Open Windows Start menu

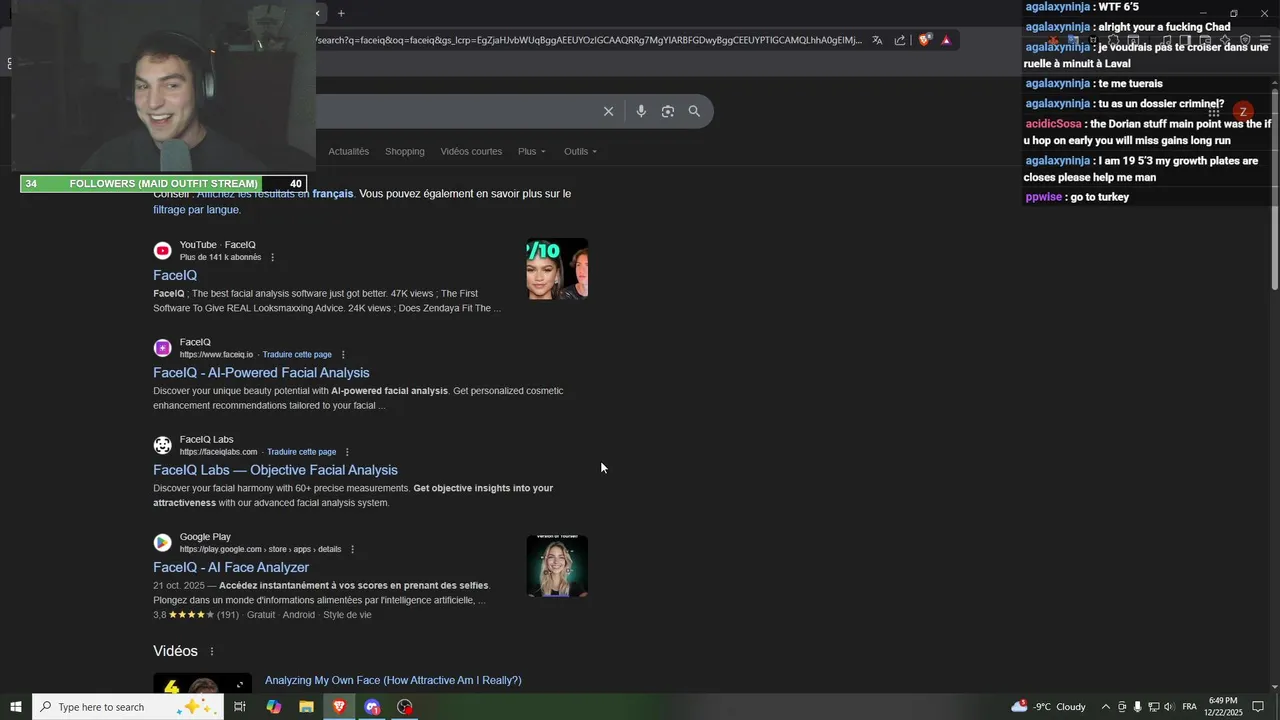pos(16,707)
